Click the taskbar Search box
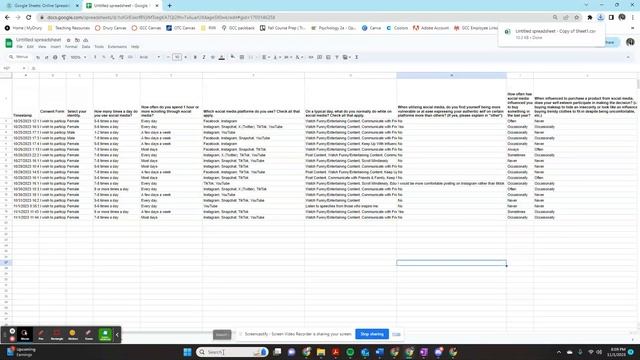Image resolution: width=640 pixels, height=360 pixels. pos(232,352)
